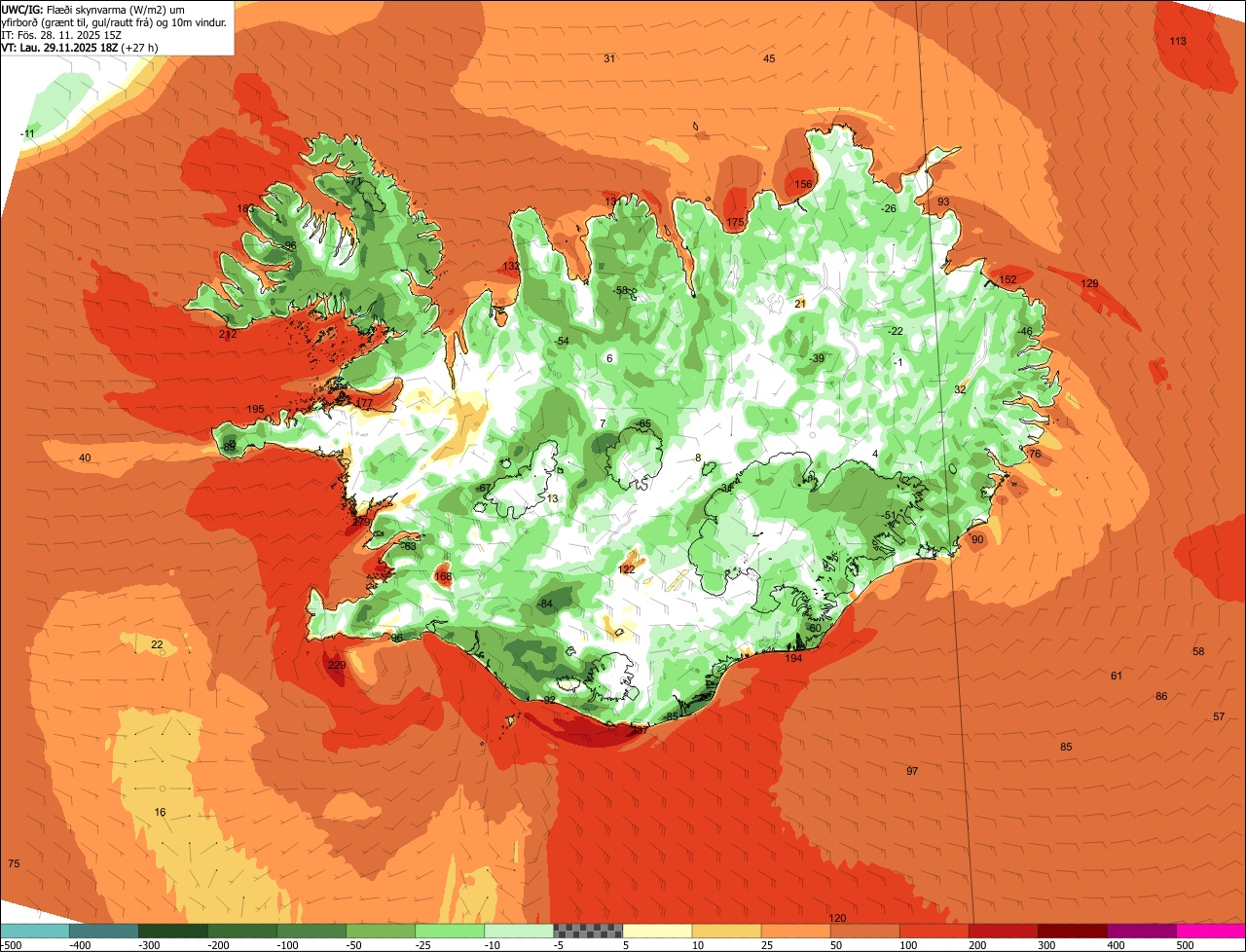
Task: Click the map value -39 in the northeast interior
Action: click(817, 358)
